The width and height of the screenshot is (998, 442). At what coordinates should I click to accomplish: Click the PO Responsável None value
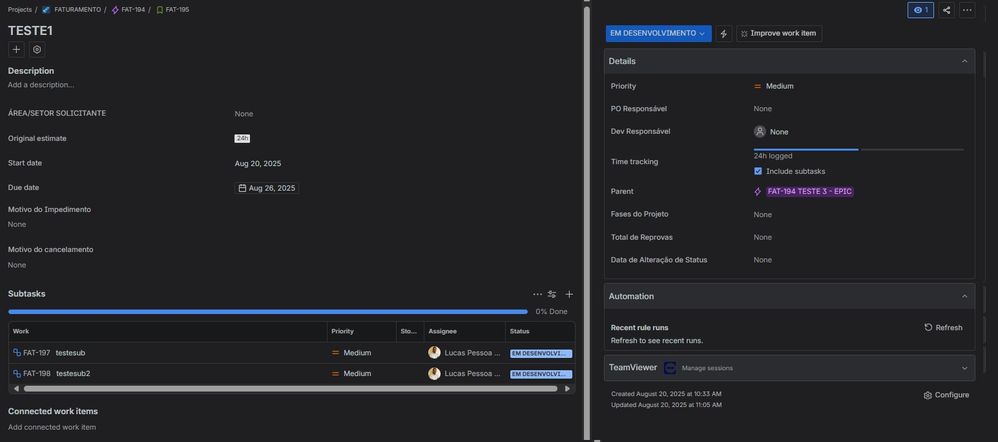[763, 109]
